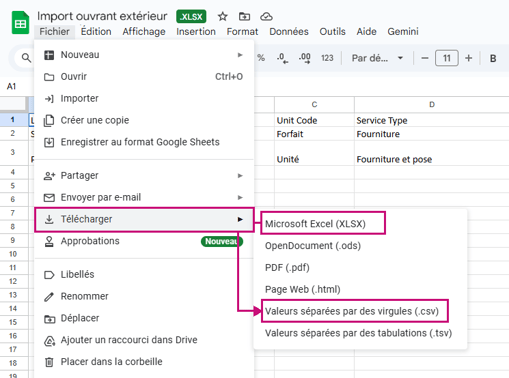This screenshot has width=509, height=378.
Task: Check the cloud document status icon
Action: (x=266, y=16)
